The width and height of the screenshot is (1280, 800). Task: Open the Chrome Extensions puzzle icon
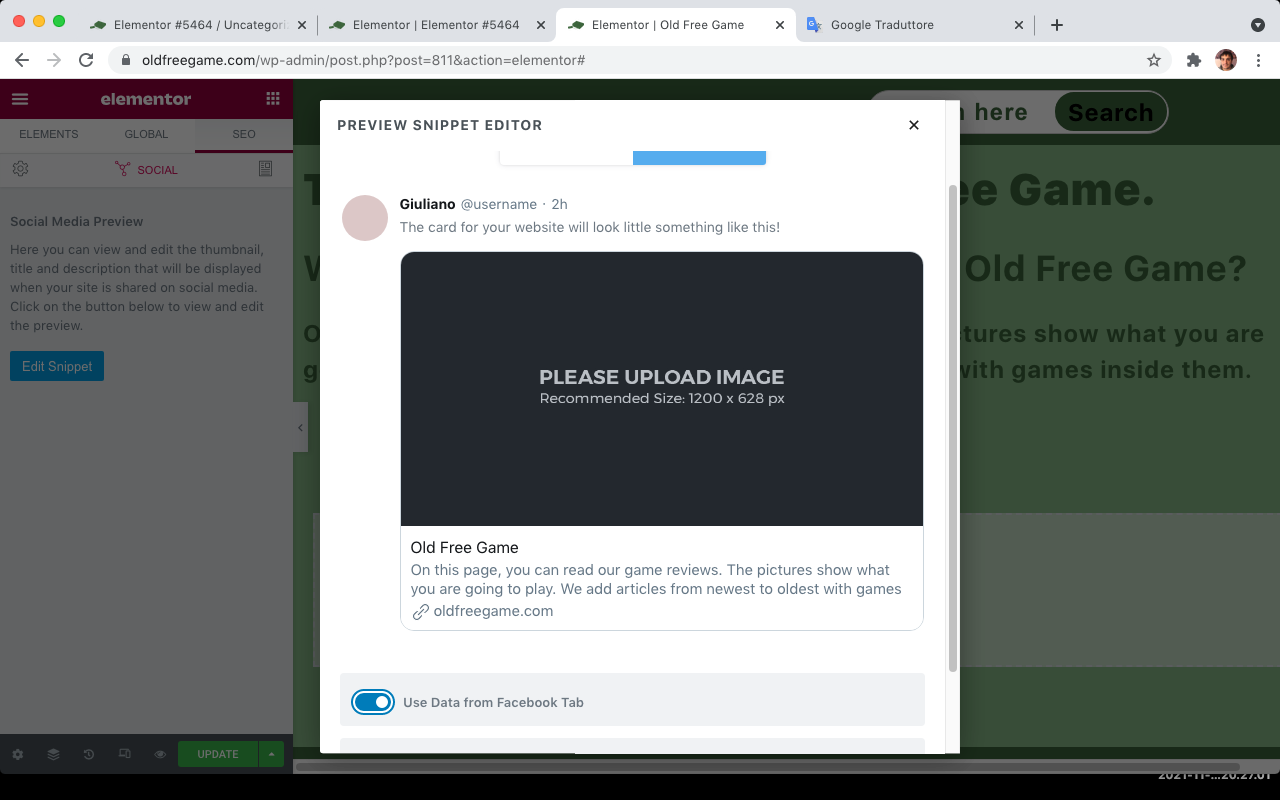coord(1193,60)
